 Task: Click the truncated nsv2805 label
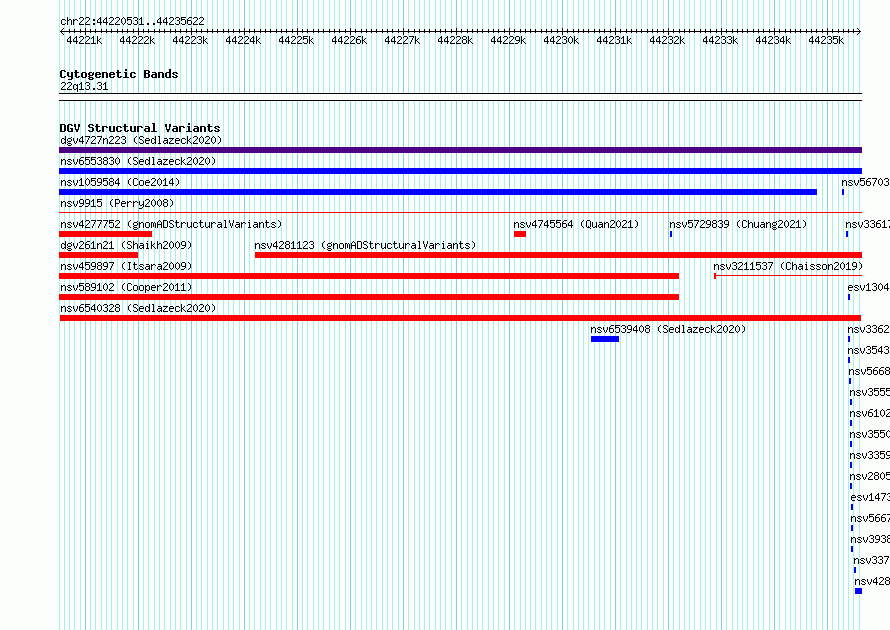click(x=870, y=476)
